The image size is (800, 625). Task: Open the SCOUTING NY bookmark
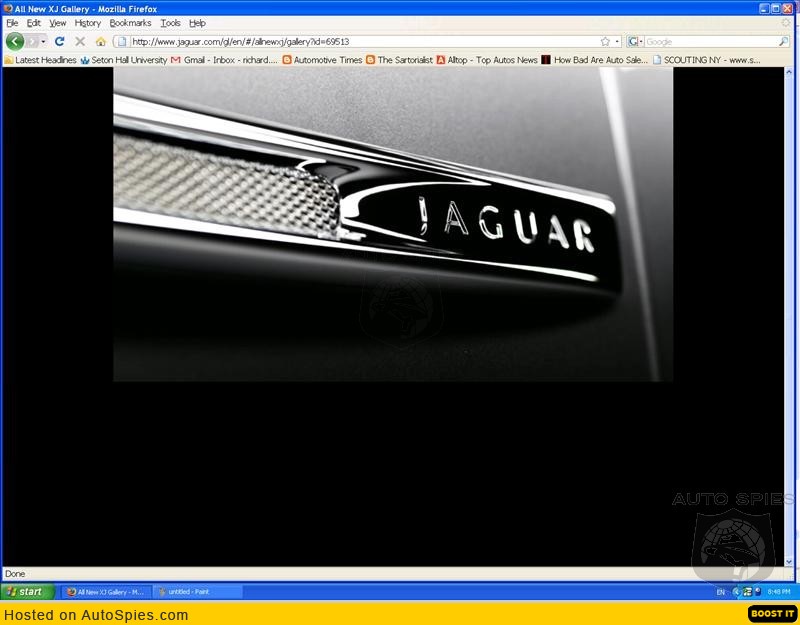pyautogui.click(x=707, y=60)
